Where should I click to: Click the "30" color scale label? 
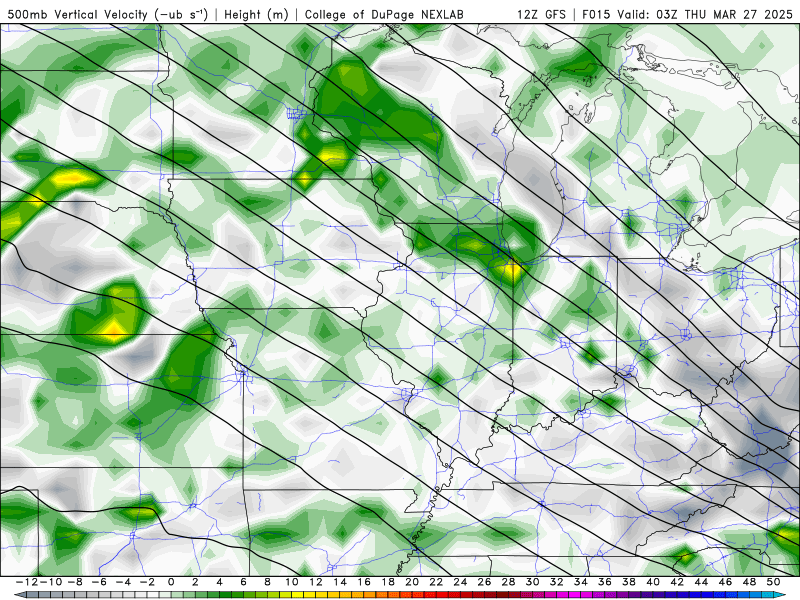pos(533,582)
